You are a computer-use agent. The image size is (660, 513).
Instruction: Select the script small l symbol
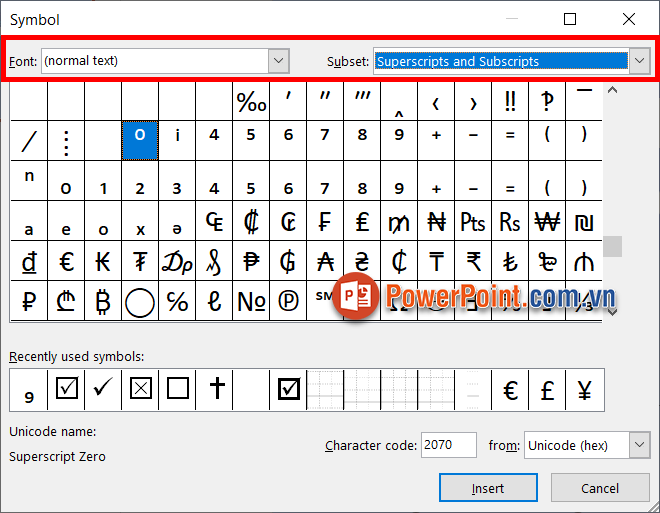[x=214, y=300]
